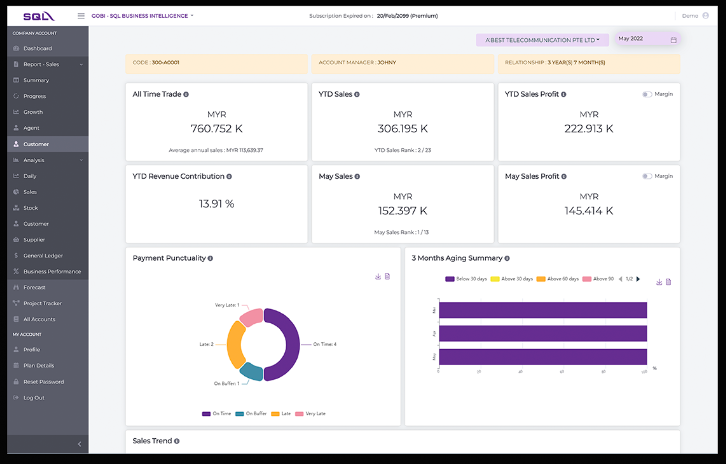Viewport: 726px width, 464px height.
Task: Toggle the Very Late legend entry
Action: (x=310, y=414)
